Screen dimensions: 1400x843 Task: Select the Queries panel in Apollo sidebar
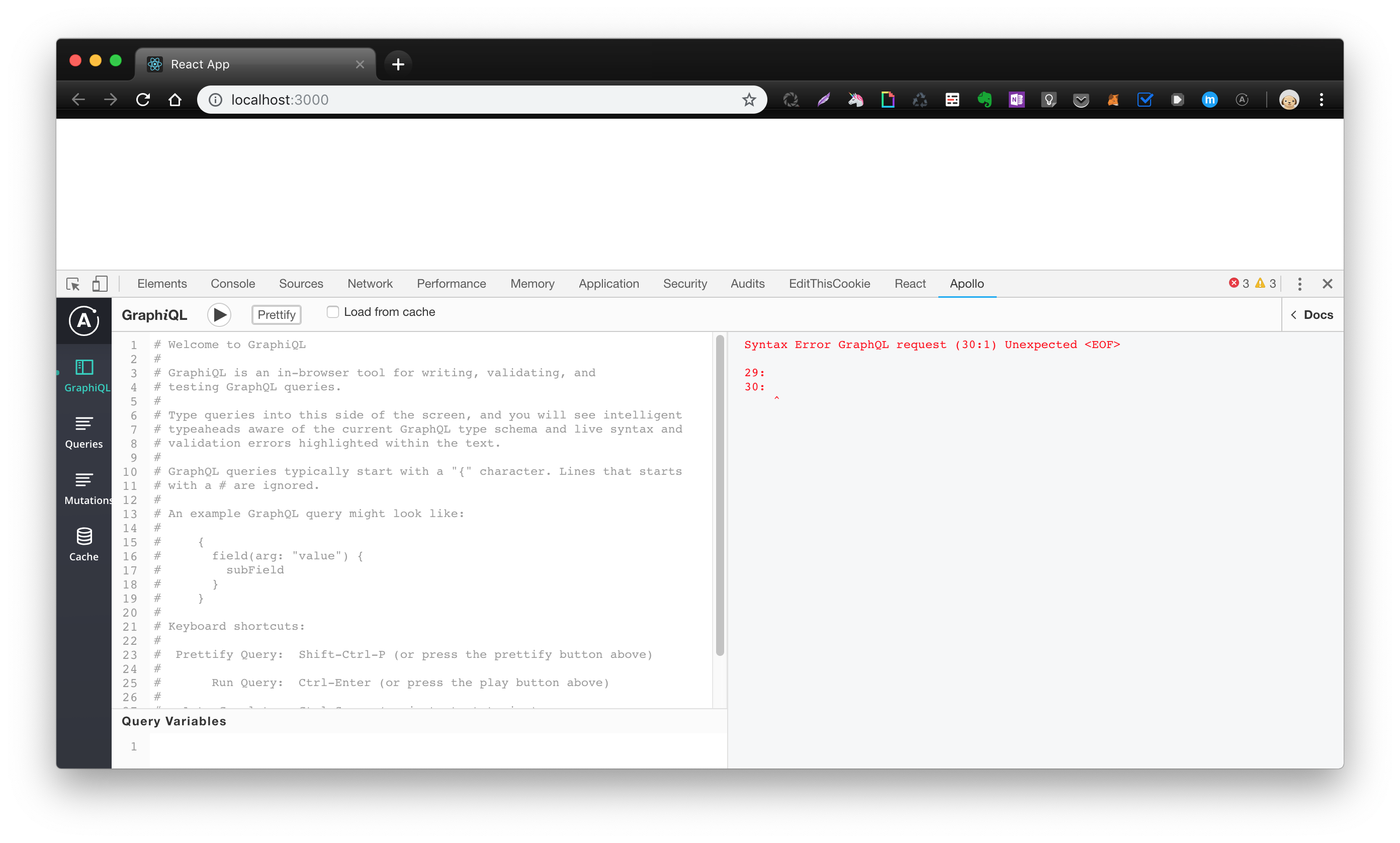(83, 432)
